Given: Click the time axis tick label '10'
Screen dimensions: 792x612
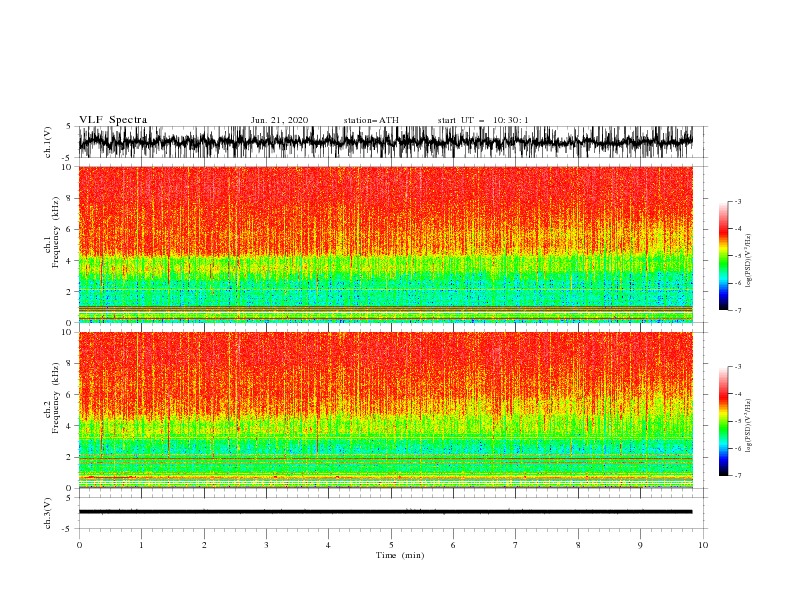Looking at the screenshot, I should pos(703,545).
